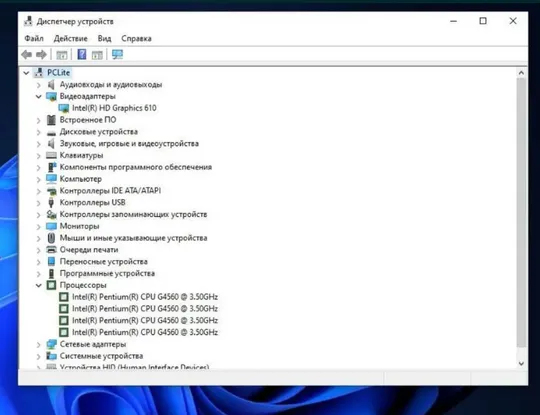
Task: Expand the Очереди печати category
Action: click(x=39, y=250)
